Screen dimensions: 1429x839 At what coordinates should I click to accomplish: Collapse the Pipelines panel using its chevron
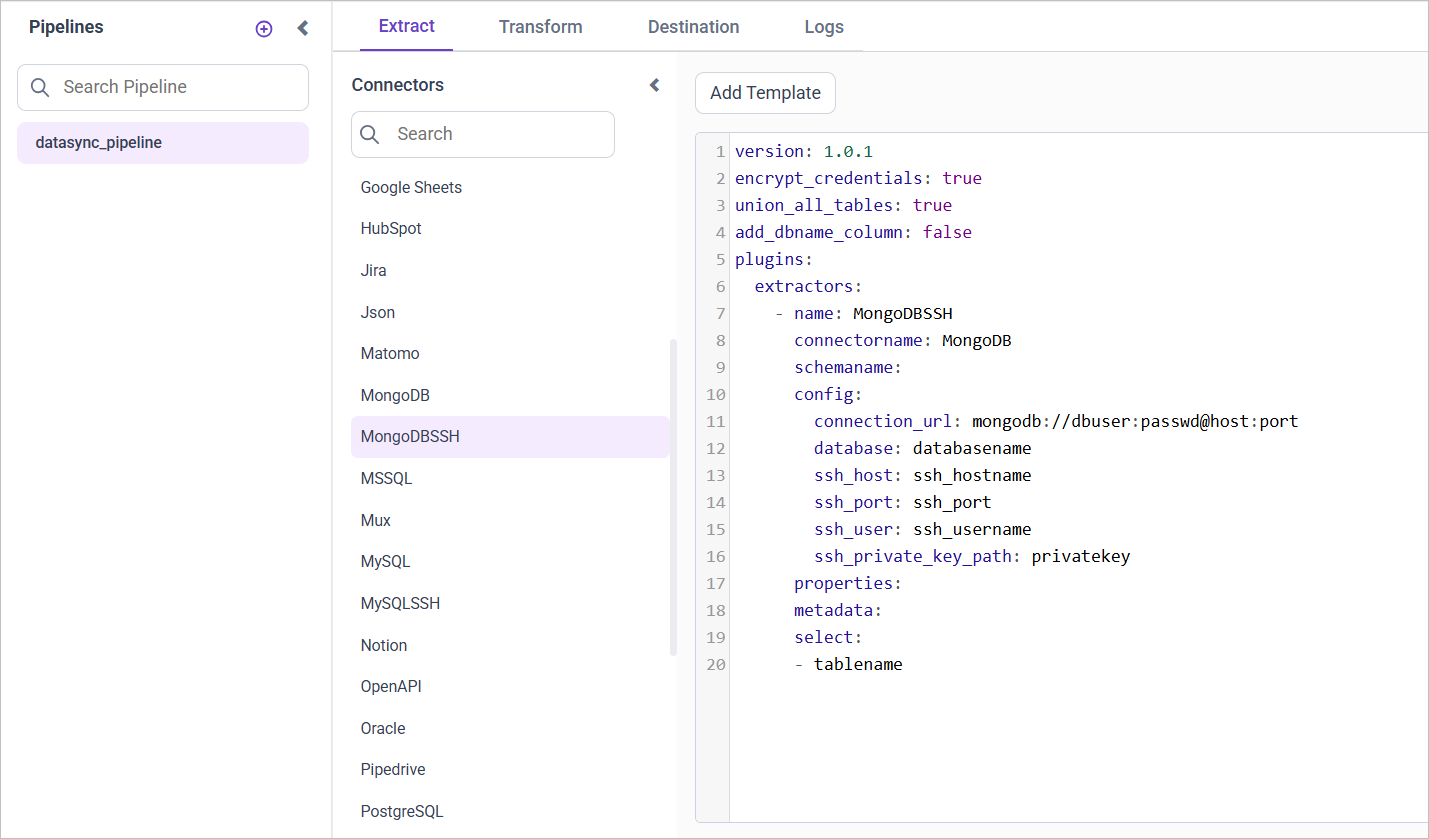click(x=302, y=28)
